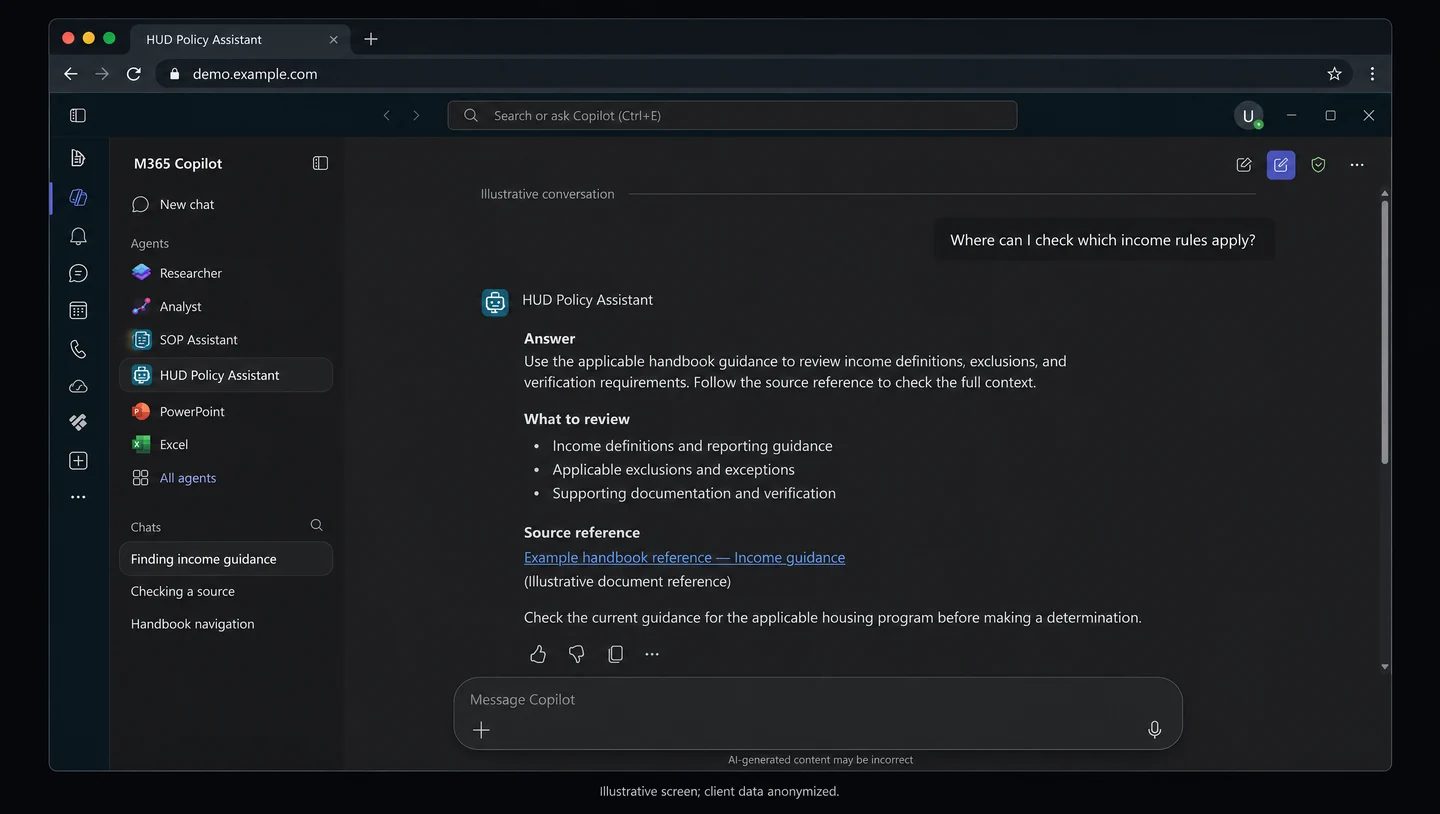
Task: Click the 'What to review' heading
Action: coord(577,420)
